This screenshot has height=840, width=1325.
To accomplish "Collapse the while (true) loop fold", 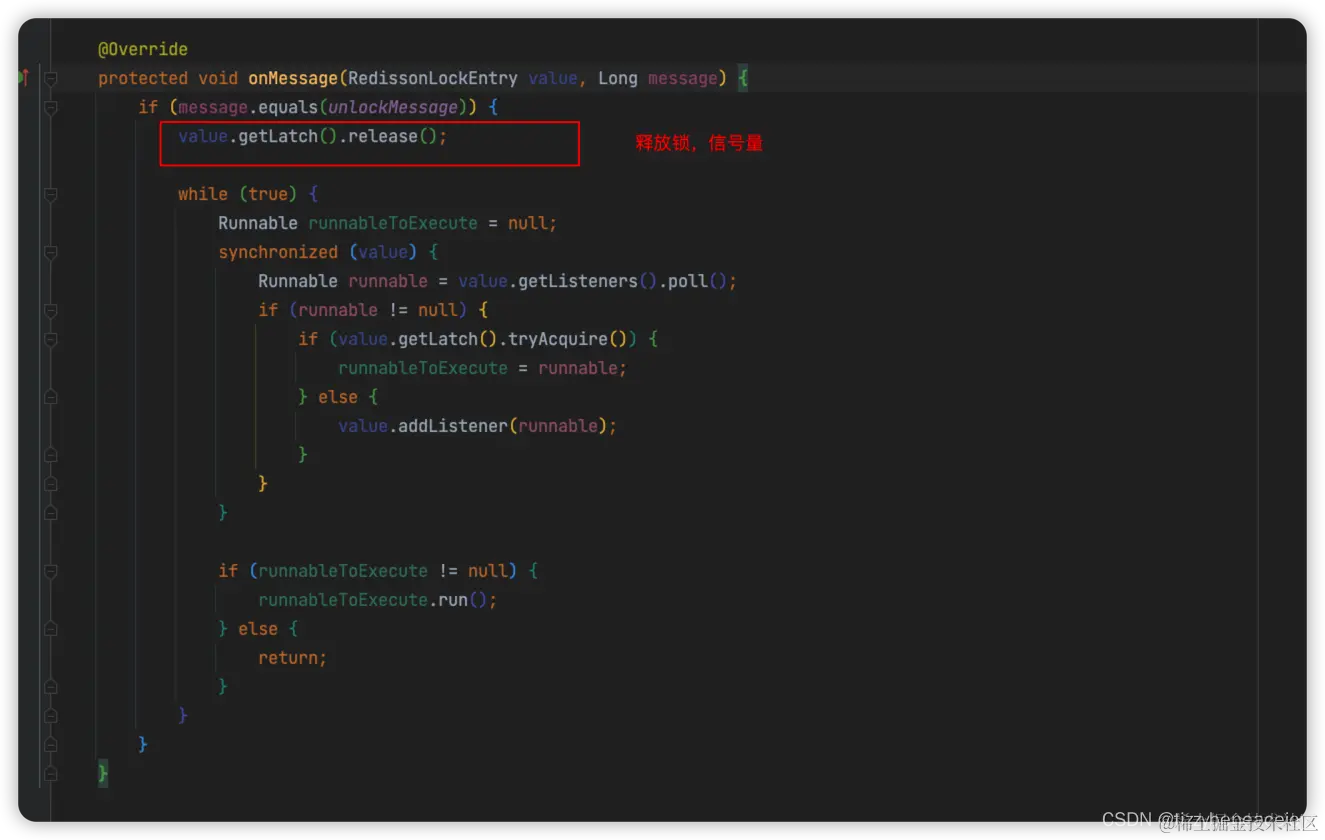I will 51,194.
